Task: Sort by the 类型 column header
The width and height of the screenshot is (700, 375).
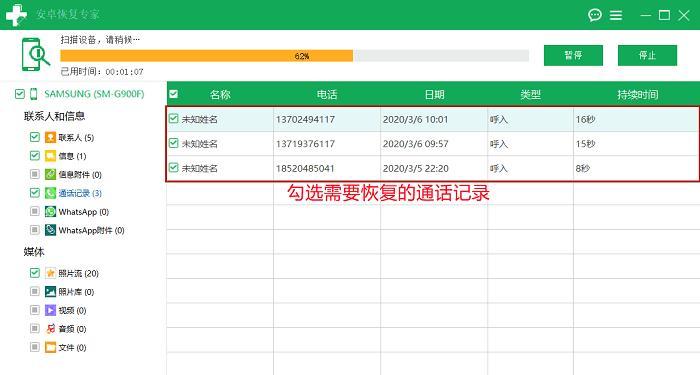Action: tap(530, 95)
